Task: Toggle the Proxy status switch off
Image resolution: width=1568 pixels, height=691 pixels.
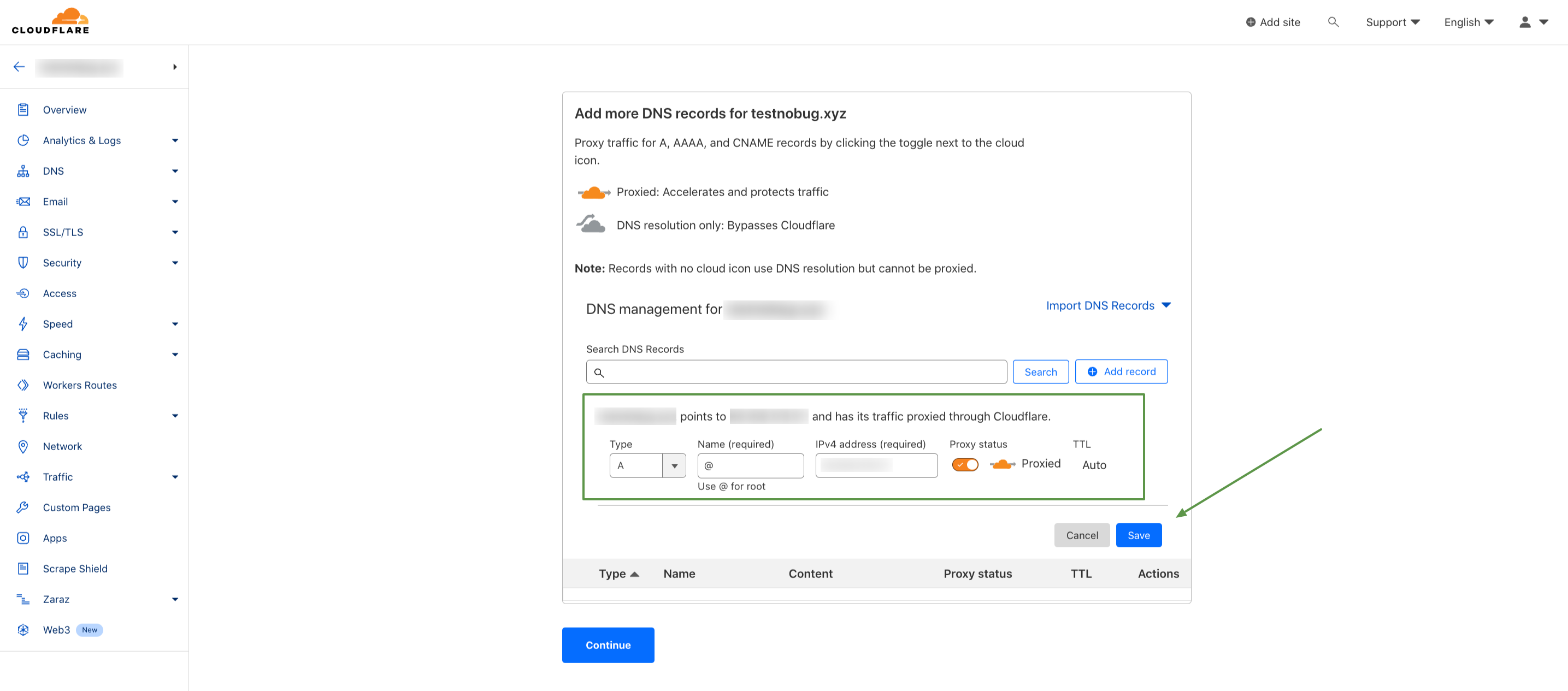Action: point(965,464)
